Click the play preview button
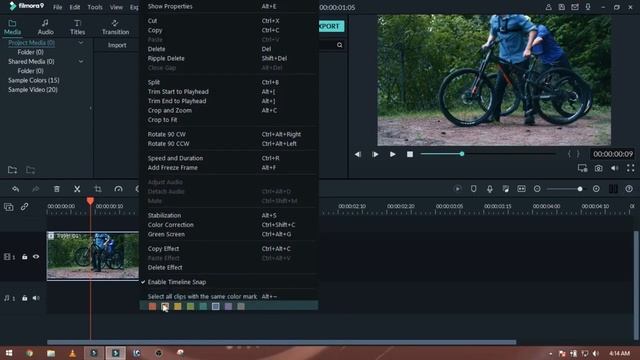The image size is (640, 360). (392, 154)
